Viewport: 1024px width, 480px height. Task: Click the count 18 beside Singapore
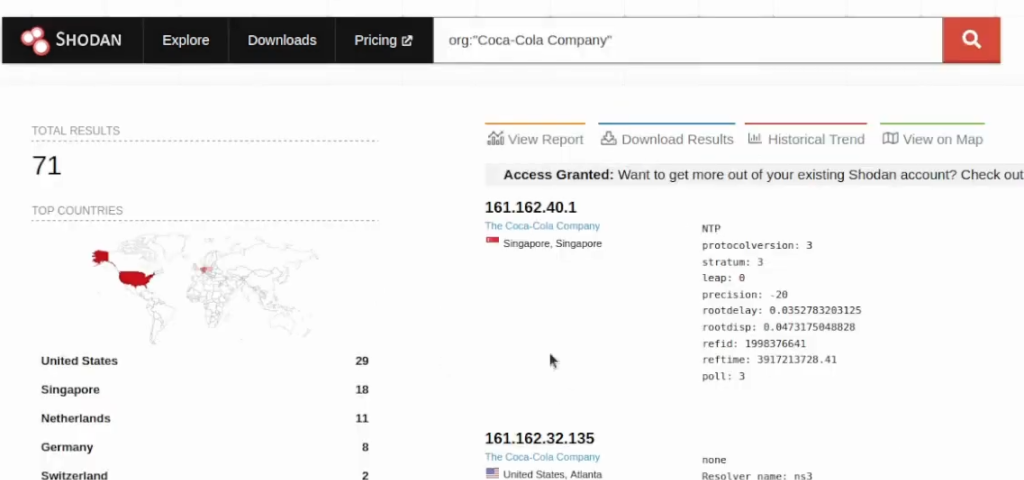(x=362, y=390)
